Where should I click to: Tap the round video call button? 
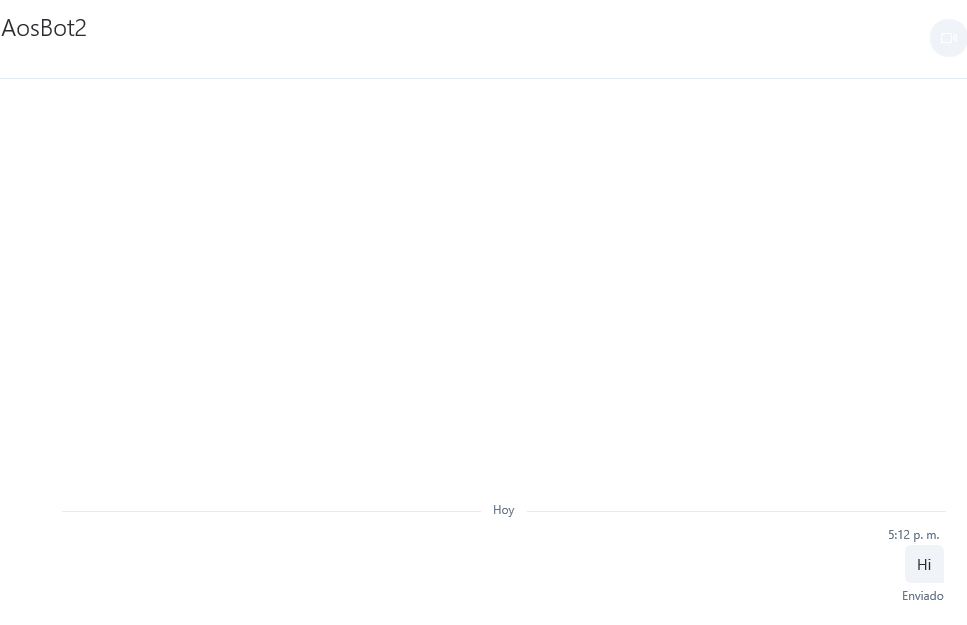pyautogui.click(x=948, y=38)
